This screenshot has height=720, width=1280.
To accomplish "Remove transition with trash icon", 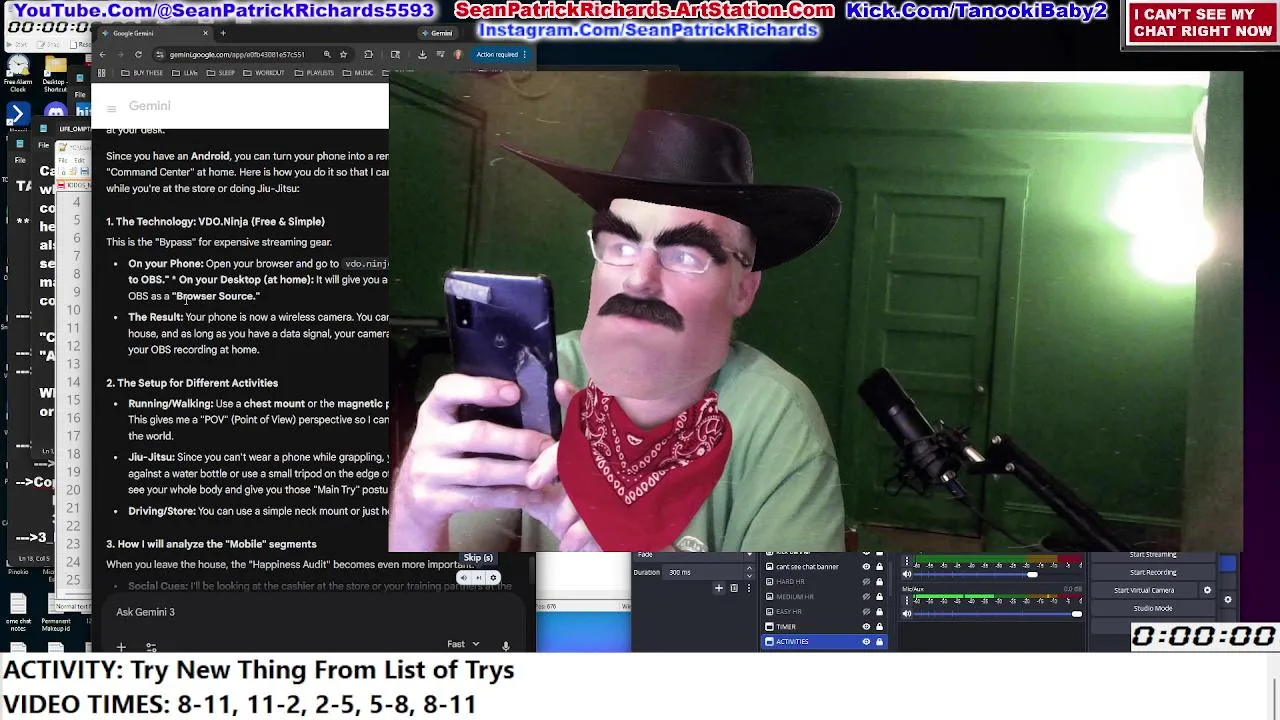I will pos(734,588).
